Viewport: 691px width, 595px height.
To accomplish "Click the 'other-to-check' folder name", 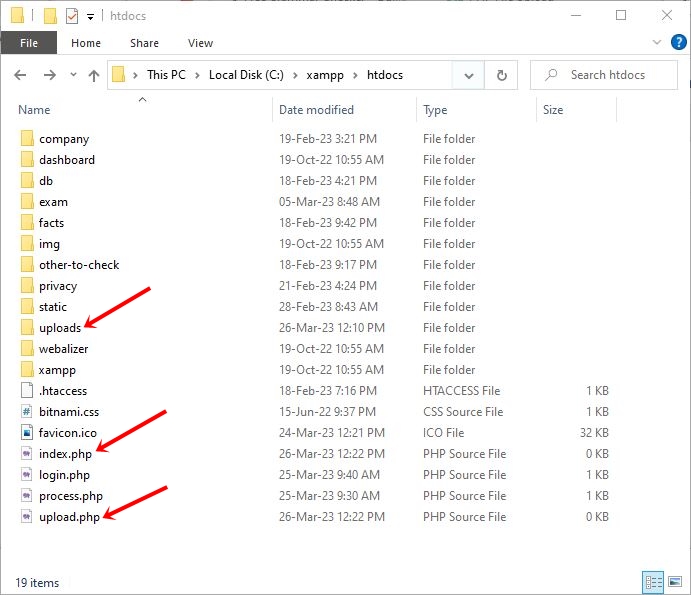I will coord(79,265).
